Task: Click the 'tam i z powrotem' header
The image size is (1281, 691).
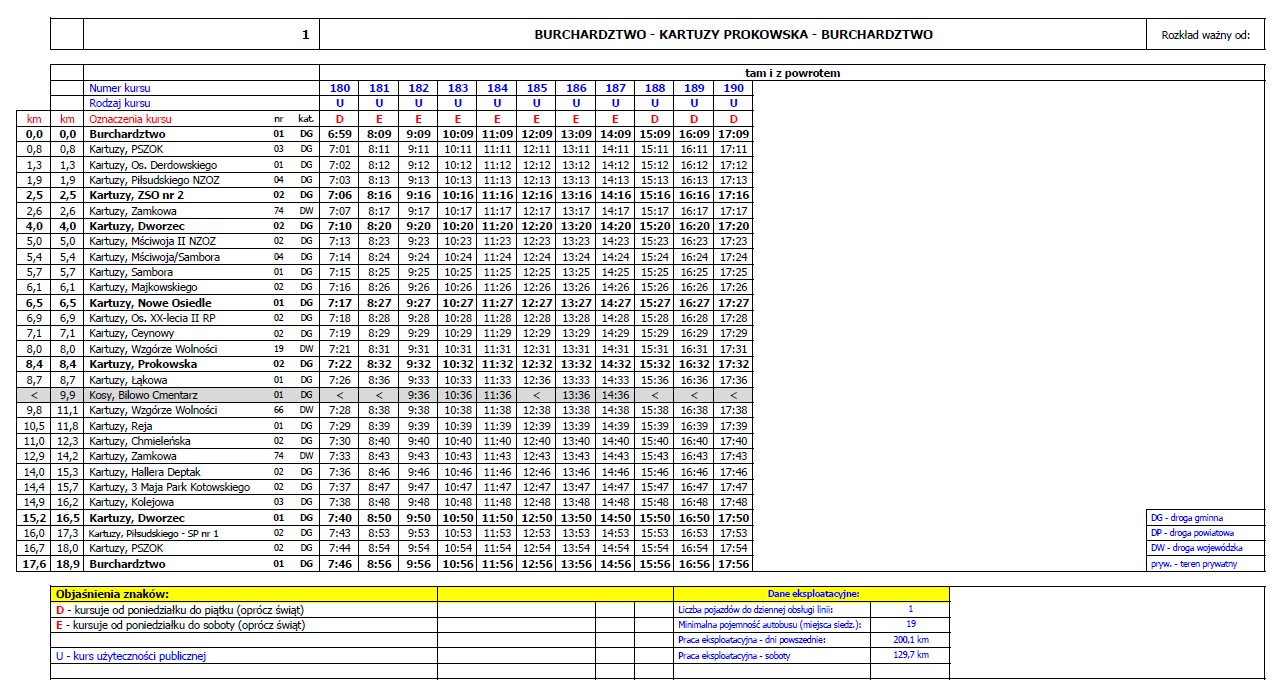Action: coord(792,73)
